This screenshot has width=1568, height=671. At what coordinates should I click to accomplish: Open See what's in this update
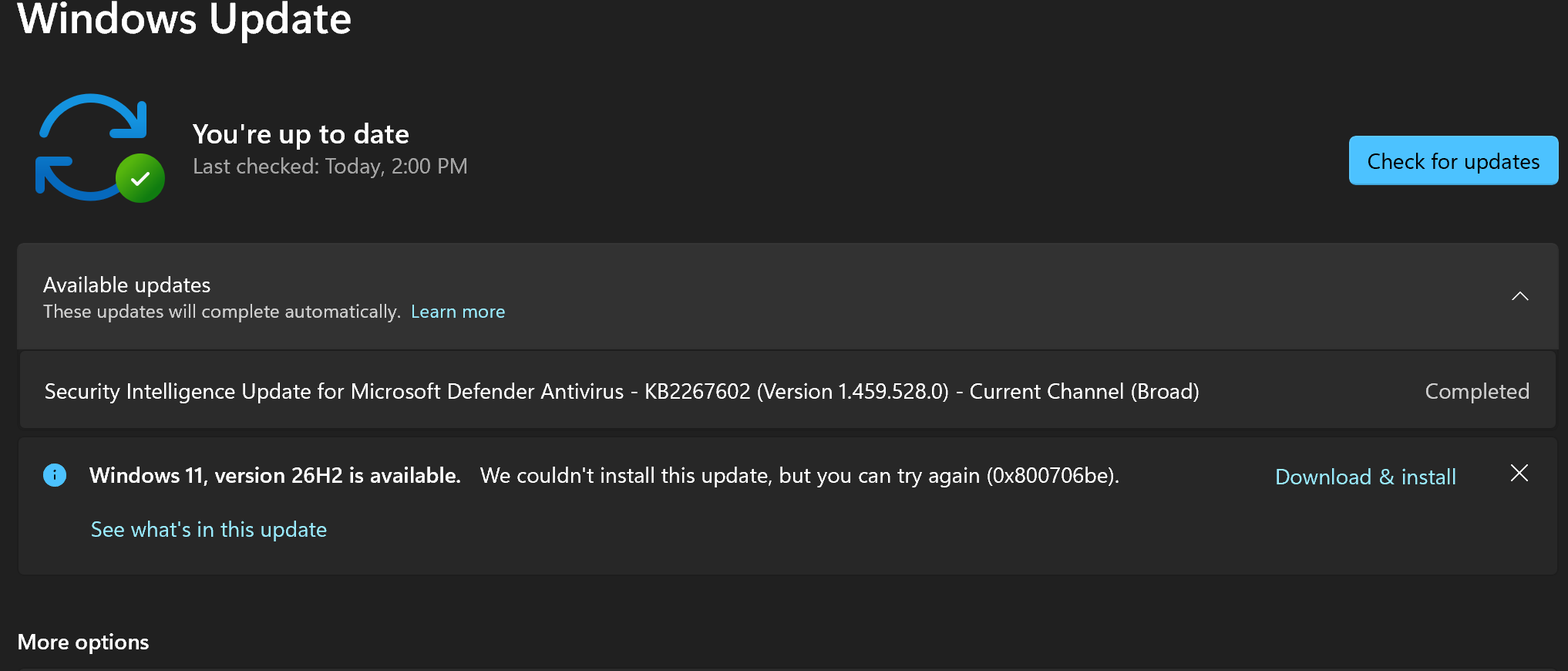(x=209, y=529)
